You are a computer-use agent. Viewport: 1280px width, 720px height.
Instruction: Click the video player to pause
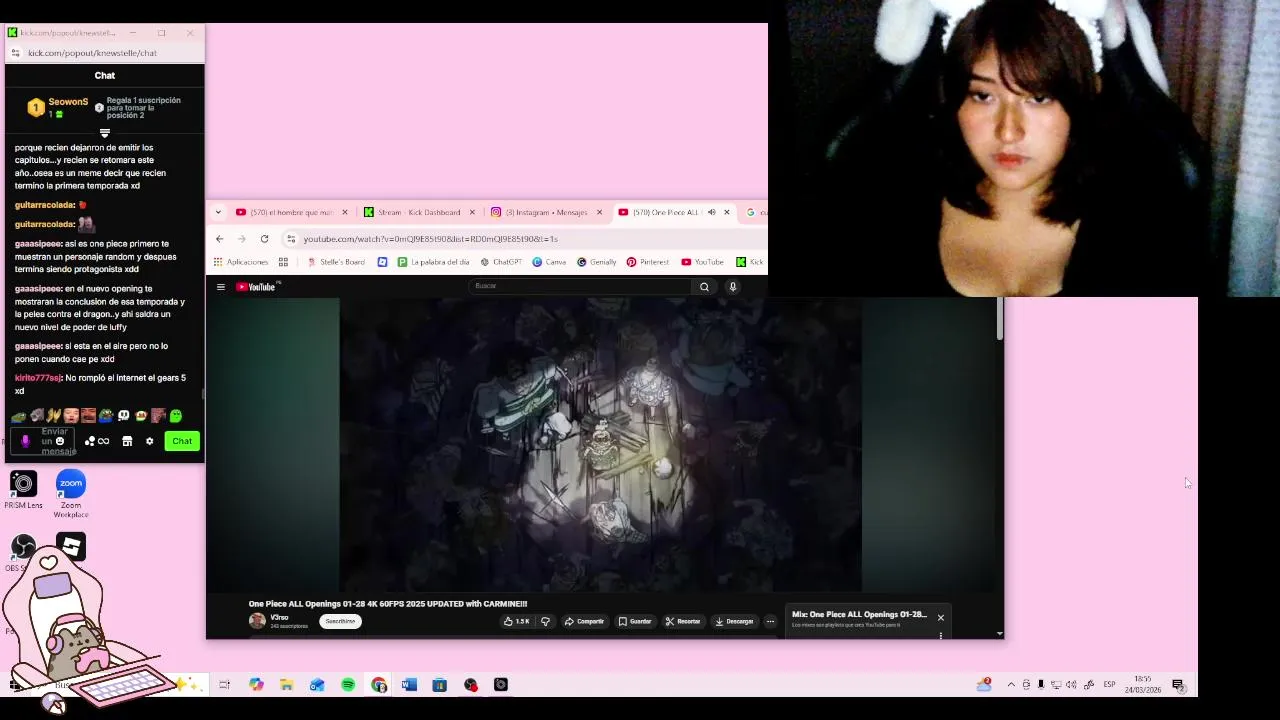pos(600,445)
